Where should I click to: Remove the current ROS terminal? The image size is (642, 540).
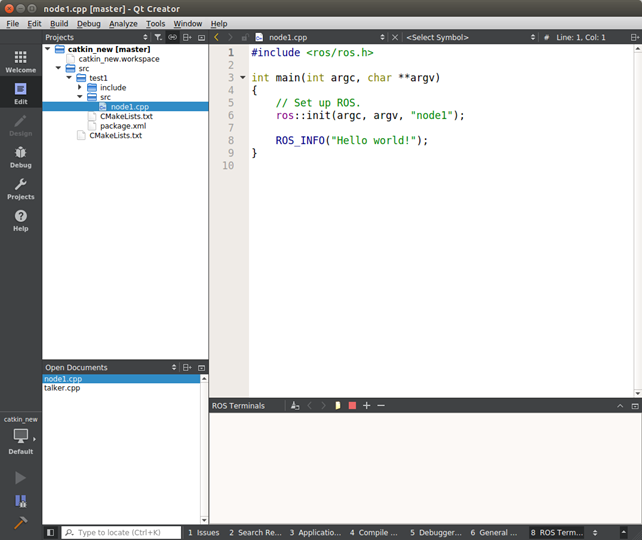tap(381, 405)
